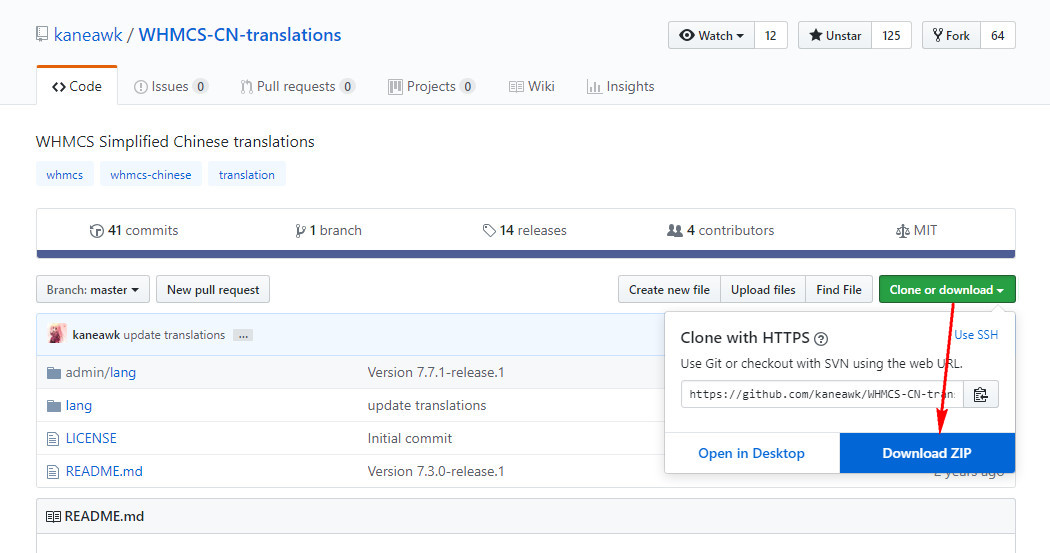Click the LICENSE file icon
1050x553 pixels.
point(54,438)
